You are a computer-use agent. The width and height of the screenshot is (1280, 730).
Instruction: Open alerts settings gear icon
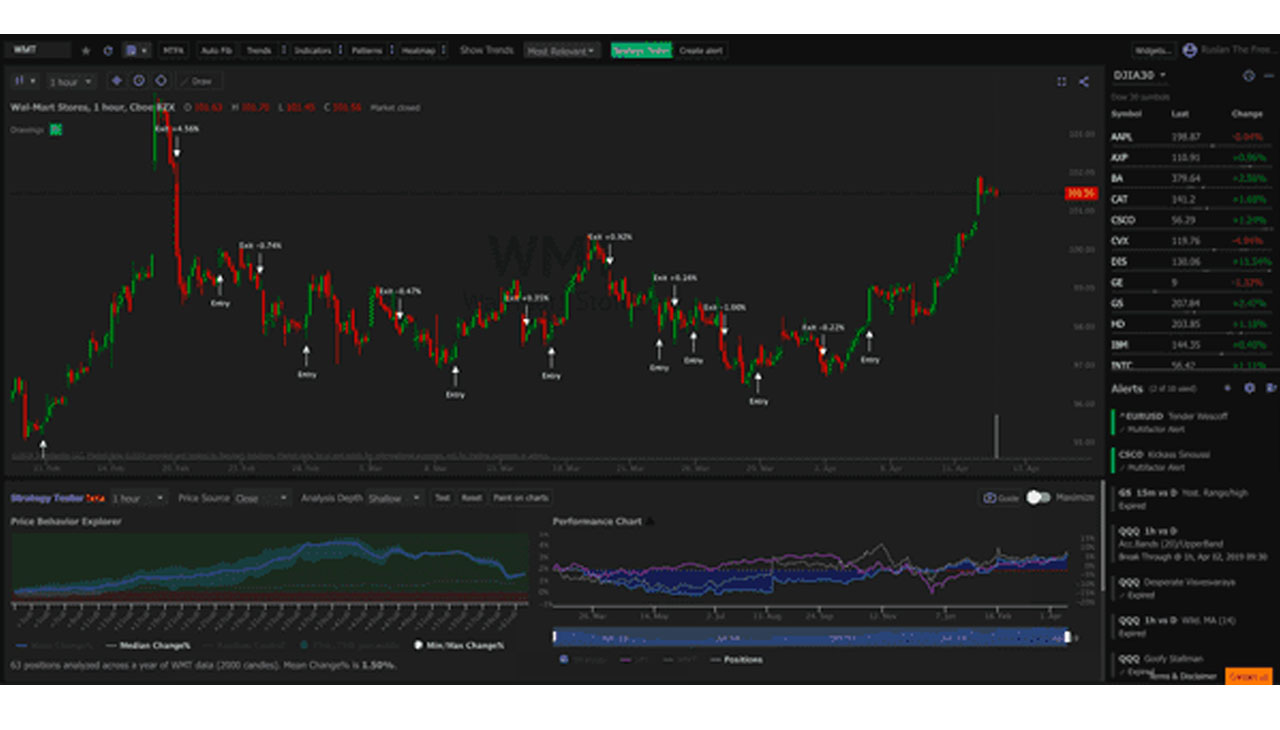coord(1249,388)
